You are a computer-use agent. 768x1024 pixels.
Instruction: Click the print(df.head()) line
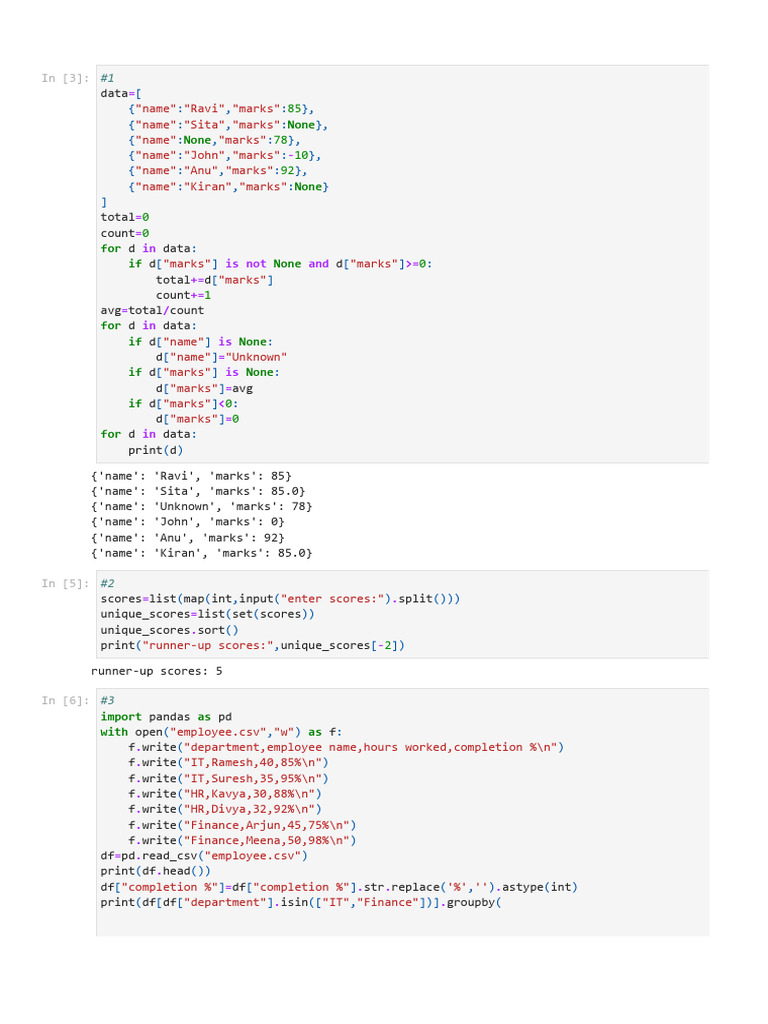click(x=155, y=871)
